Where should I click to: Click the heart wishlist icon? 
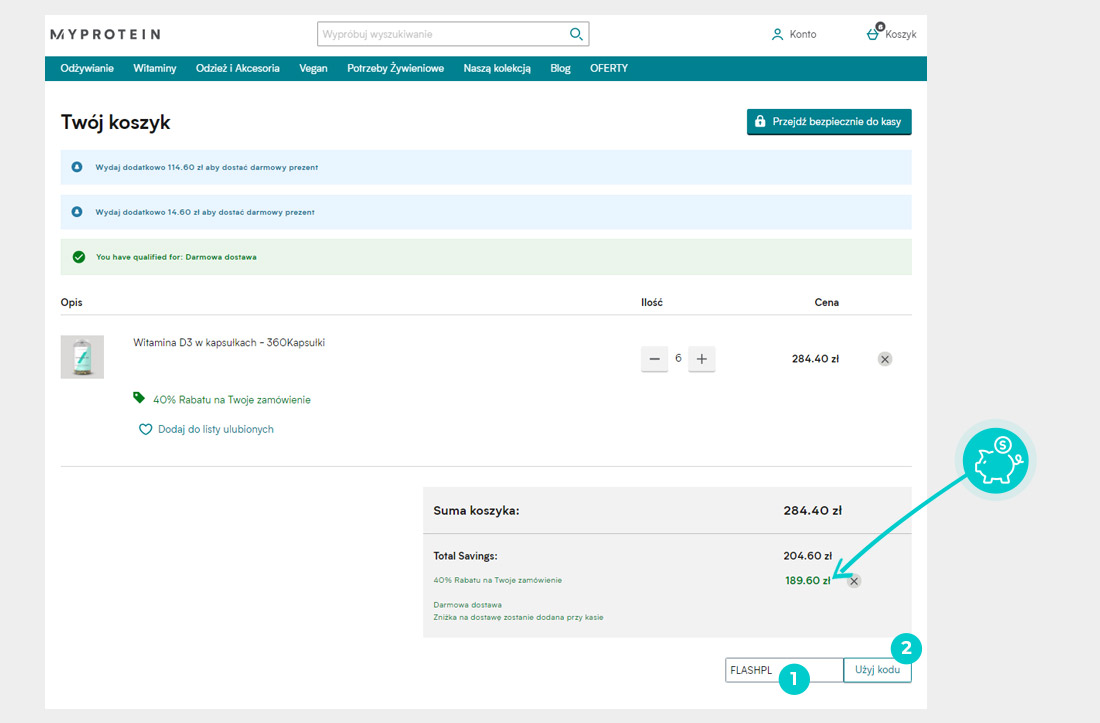tap(145, 429)
